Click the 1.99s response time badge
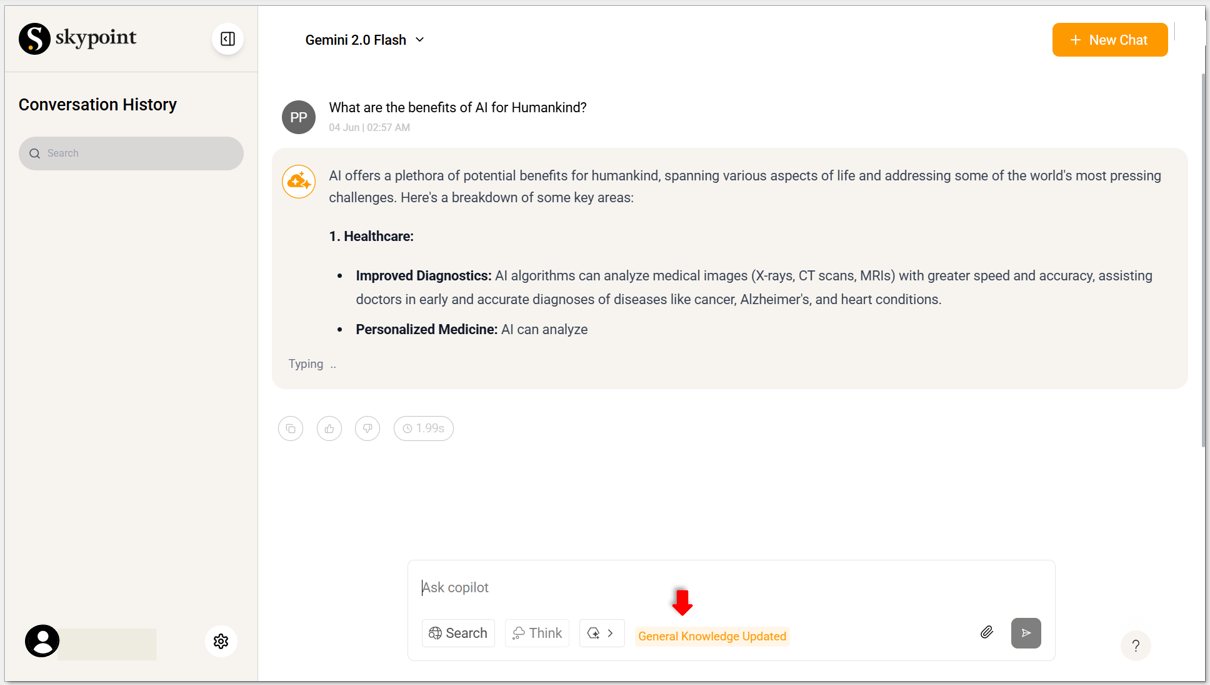 tap(424, 428)
